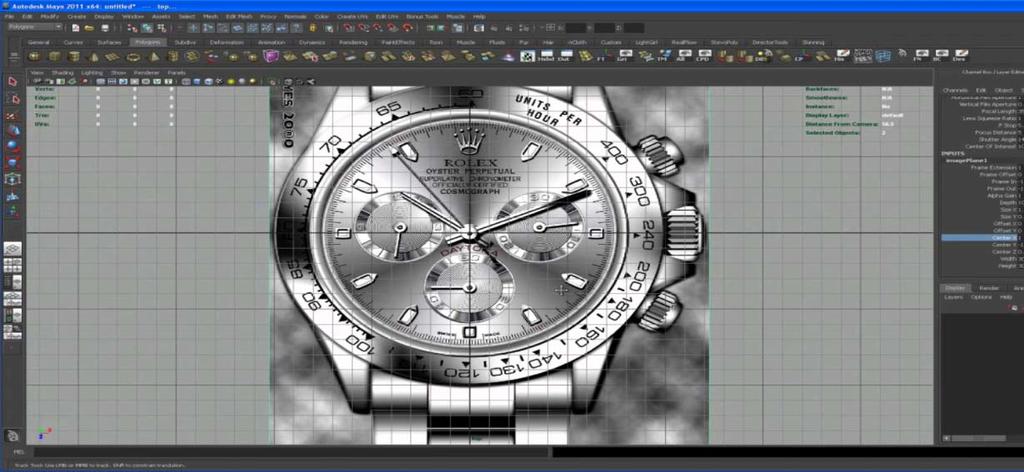
Task: Toggle highlight selection mode icon
Action: [328, 28]
